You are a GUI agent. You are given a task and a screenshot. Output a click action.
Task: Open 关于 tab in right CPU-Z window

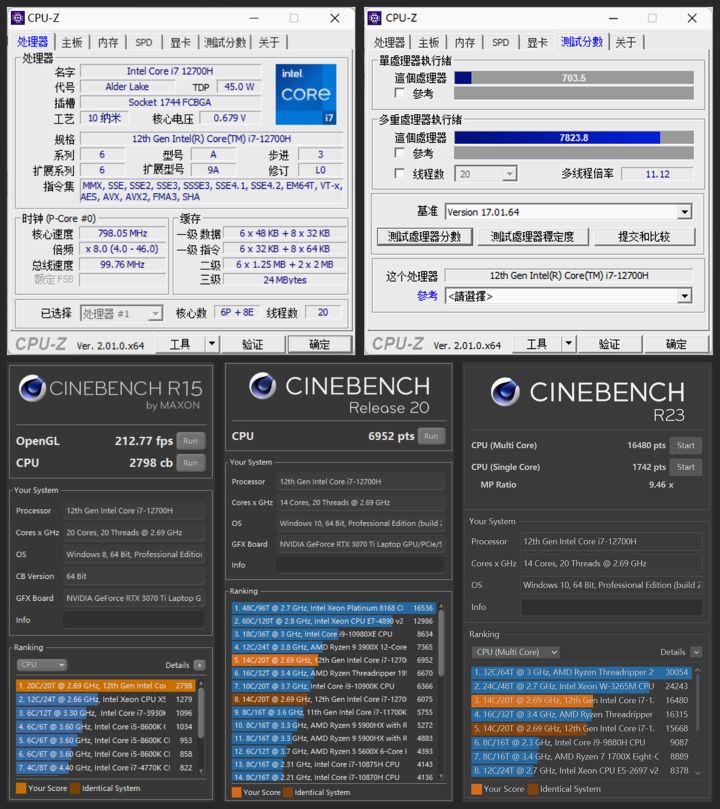tap(626, 42)
